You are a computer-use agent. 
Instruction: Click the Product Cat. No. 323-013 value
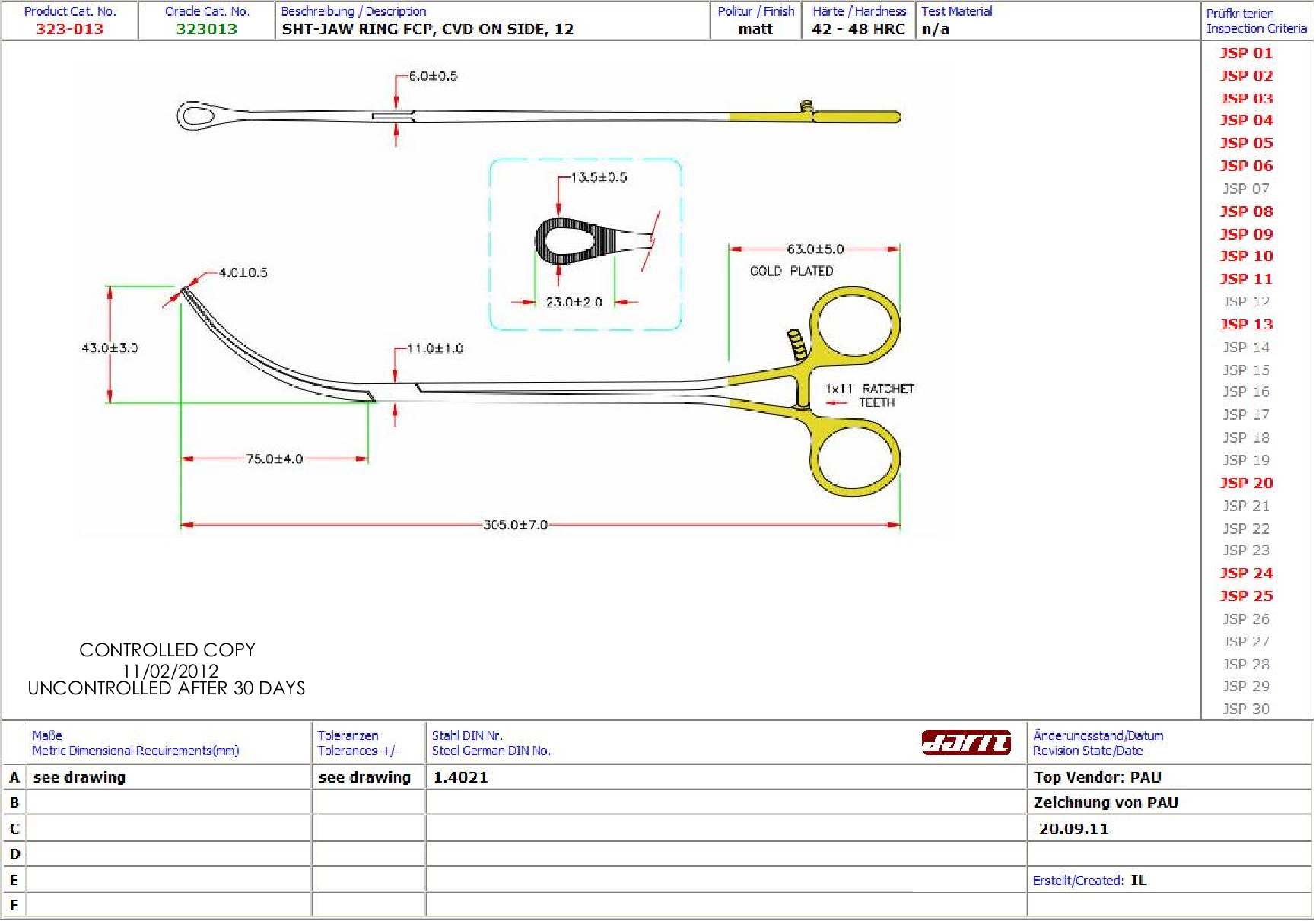pos(69,29)
